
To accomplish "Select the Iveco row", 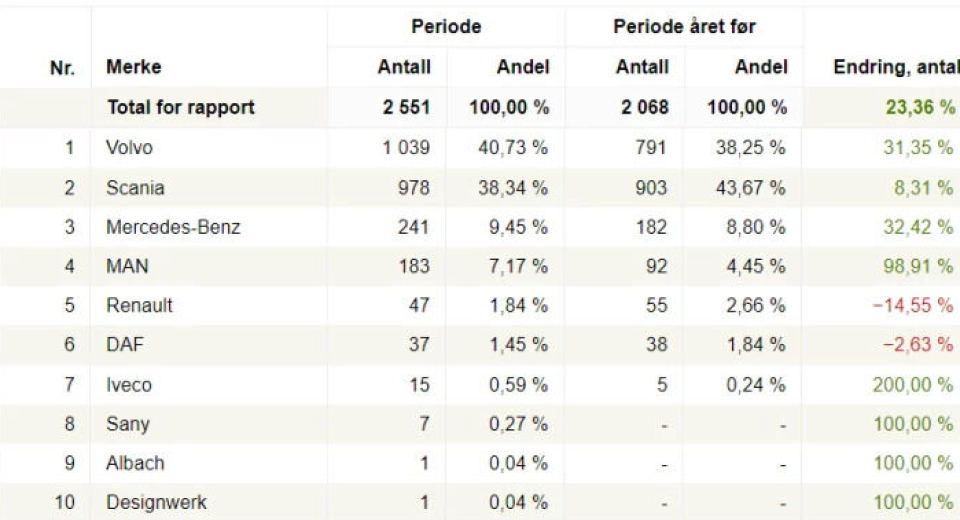I will [129, 384].
